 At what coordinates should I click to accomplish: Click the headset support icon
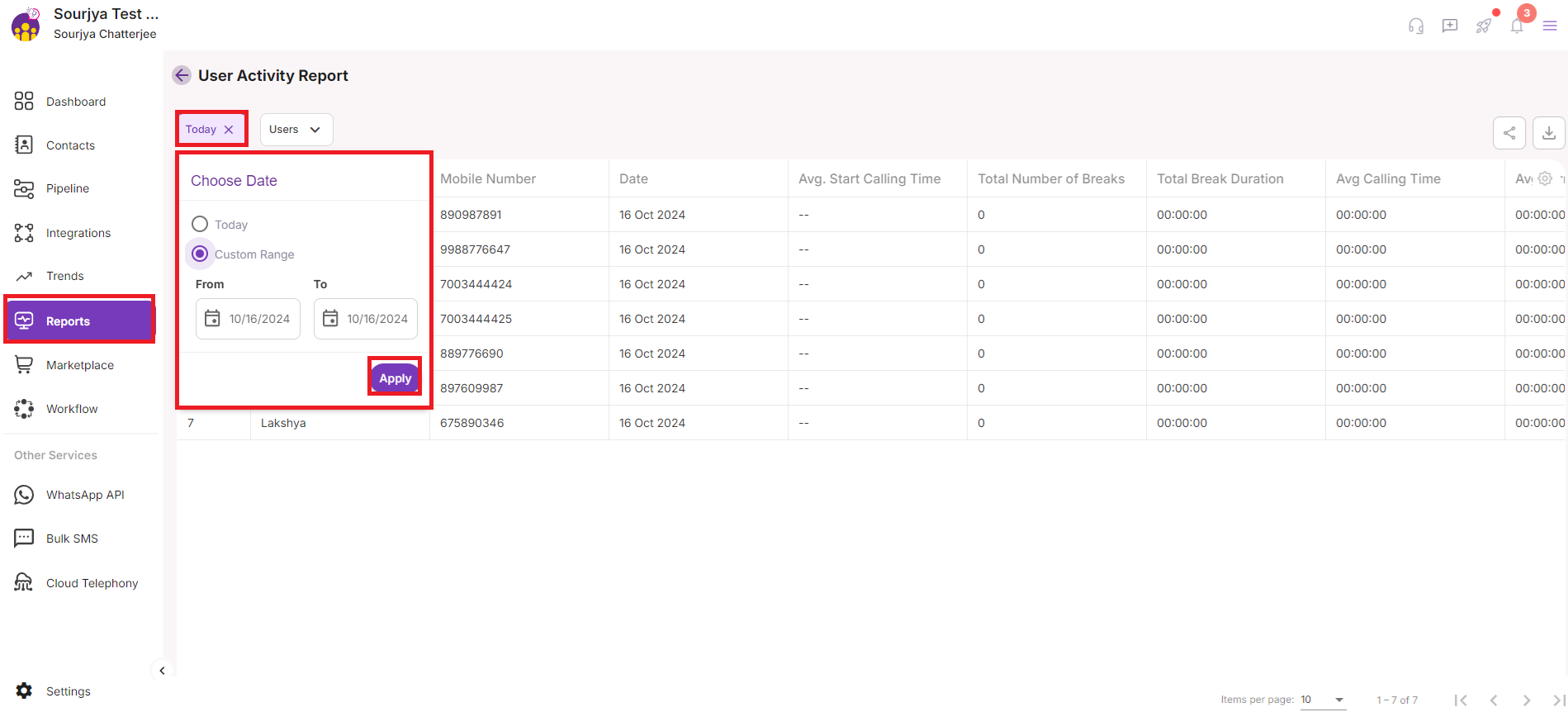[1416, 26]
